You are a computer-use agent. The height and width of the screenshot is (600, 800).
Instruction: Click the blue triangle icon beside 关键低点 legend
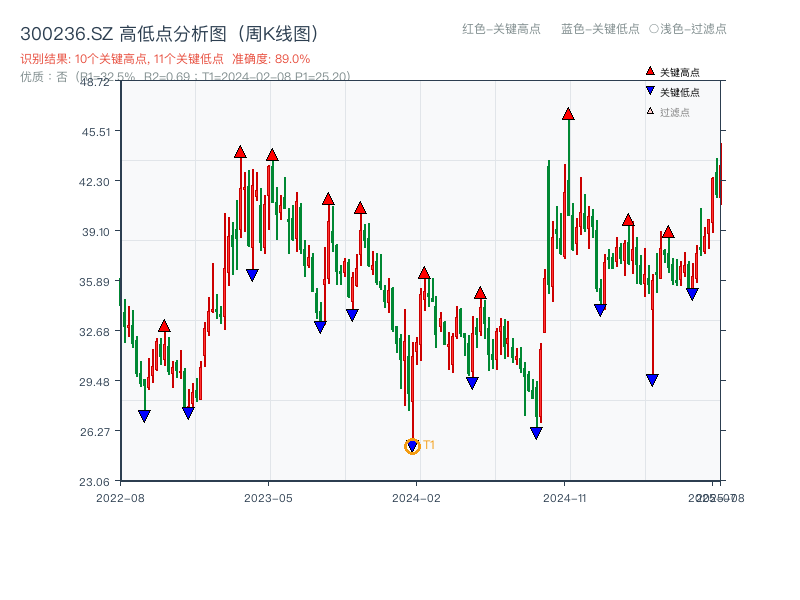click(650, 91)
